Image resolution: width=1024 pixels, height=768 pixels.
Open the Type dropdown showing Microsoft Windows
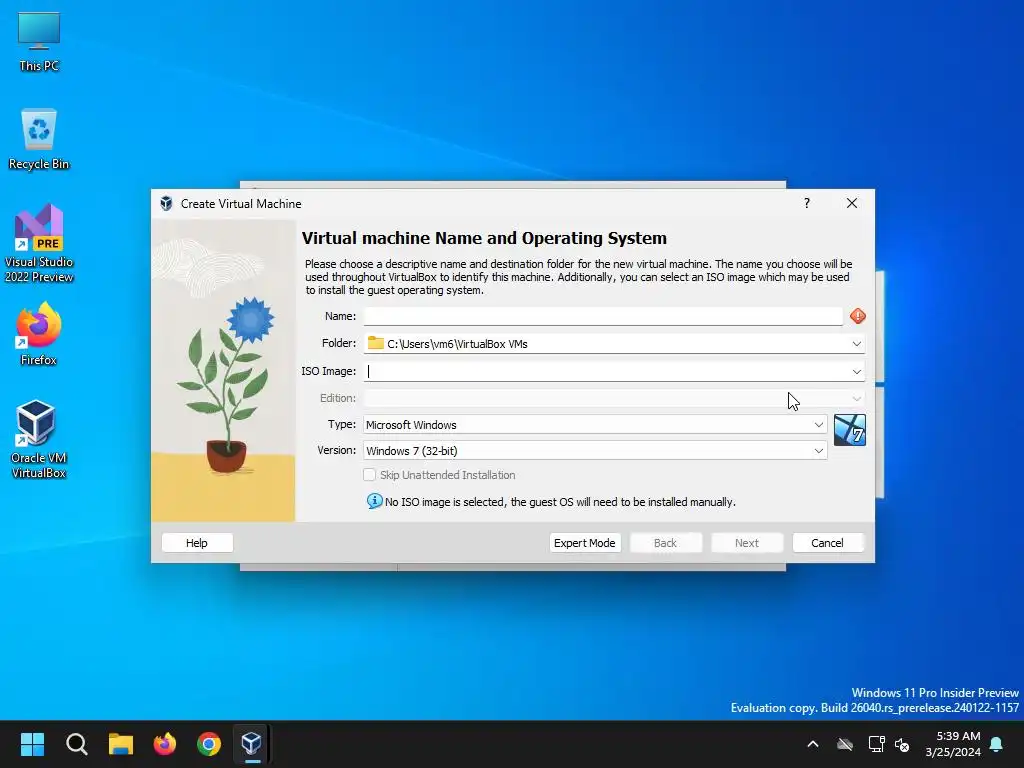[595, 424]
